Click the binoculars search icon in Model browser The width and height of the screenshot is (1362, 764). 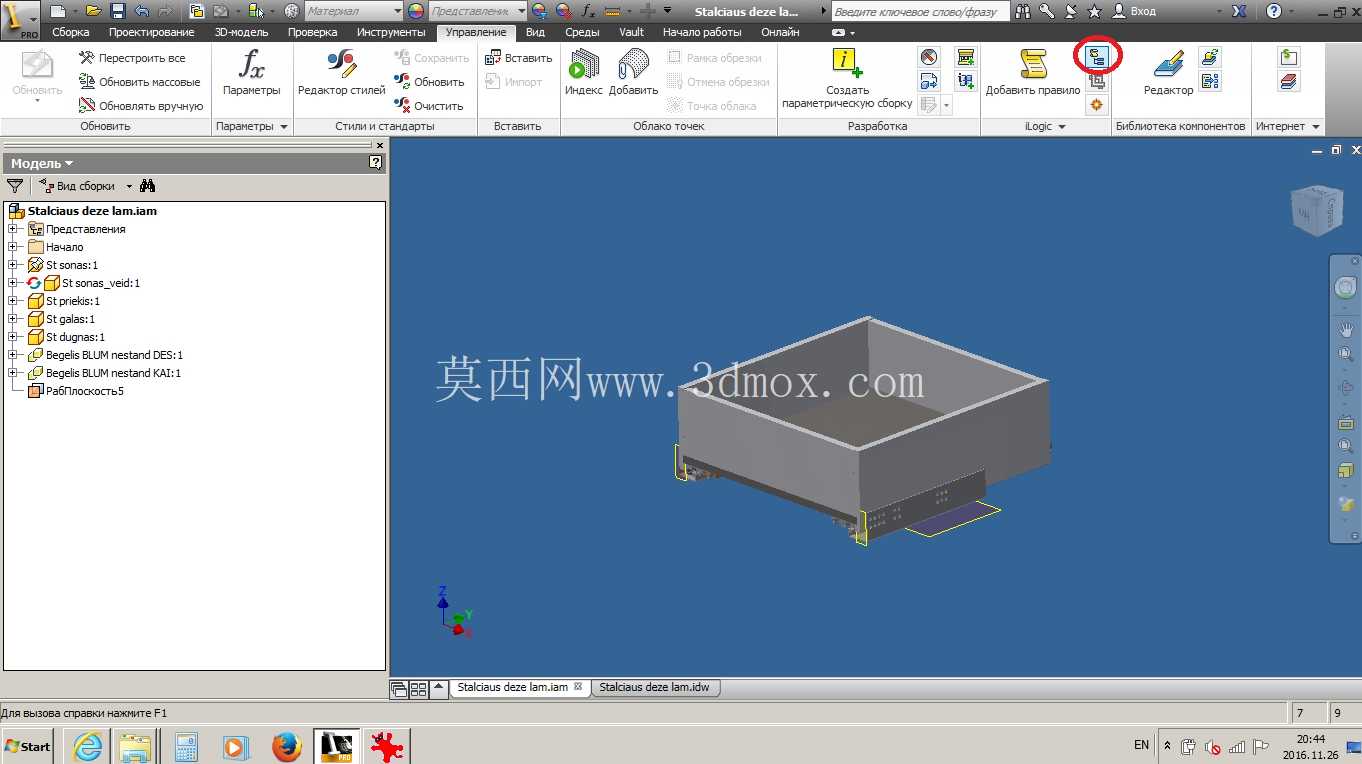coord(148,186)
